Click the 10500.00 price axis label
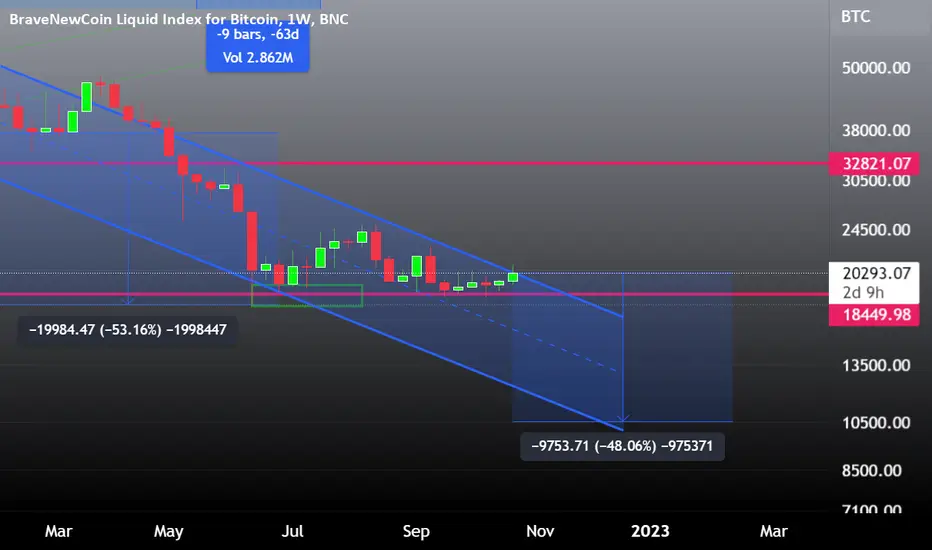The width and height of the screenshot is (932, 550). pos(876,423)
